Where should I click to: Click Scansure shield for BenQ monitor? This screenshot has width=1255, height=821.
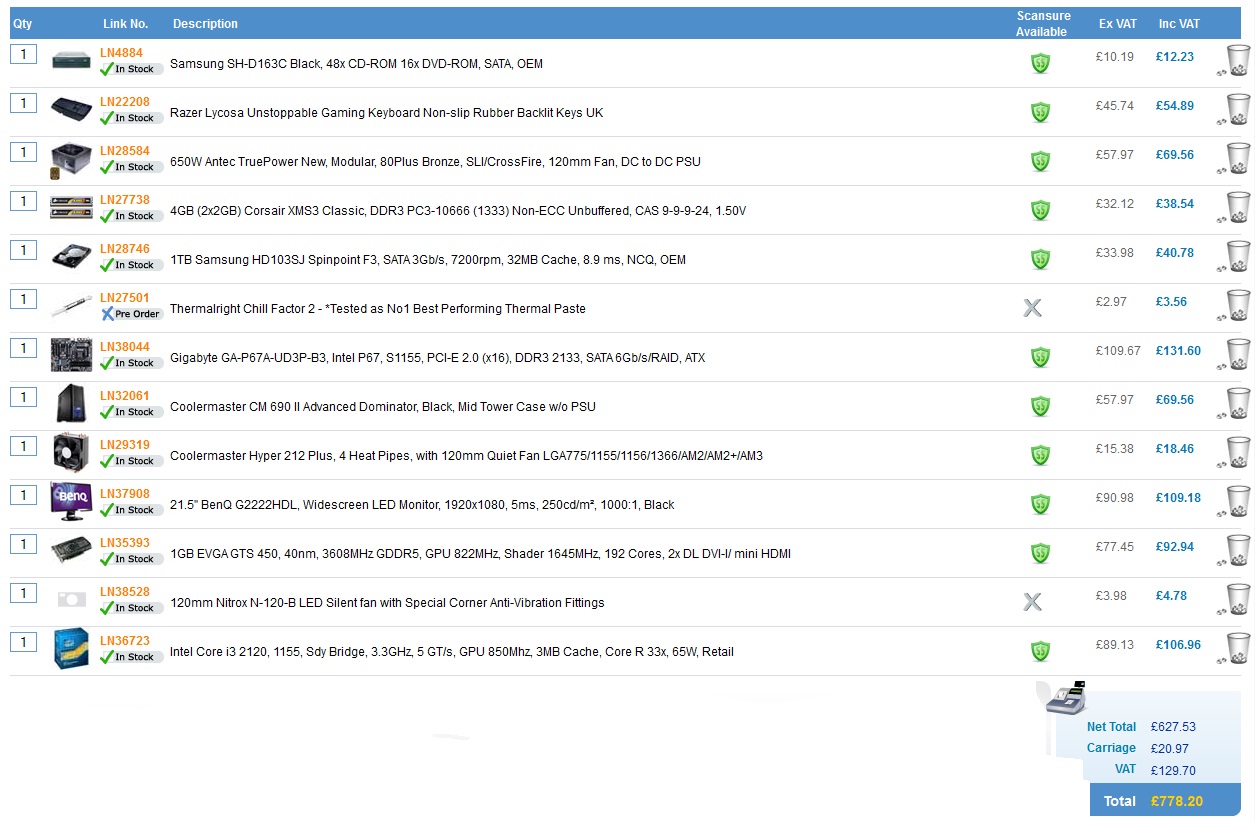[x=1040, y=504]
